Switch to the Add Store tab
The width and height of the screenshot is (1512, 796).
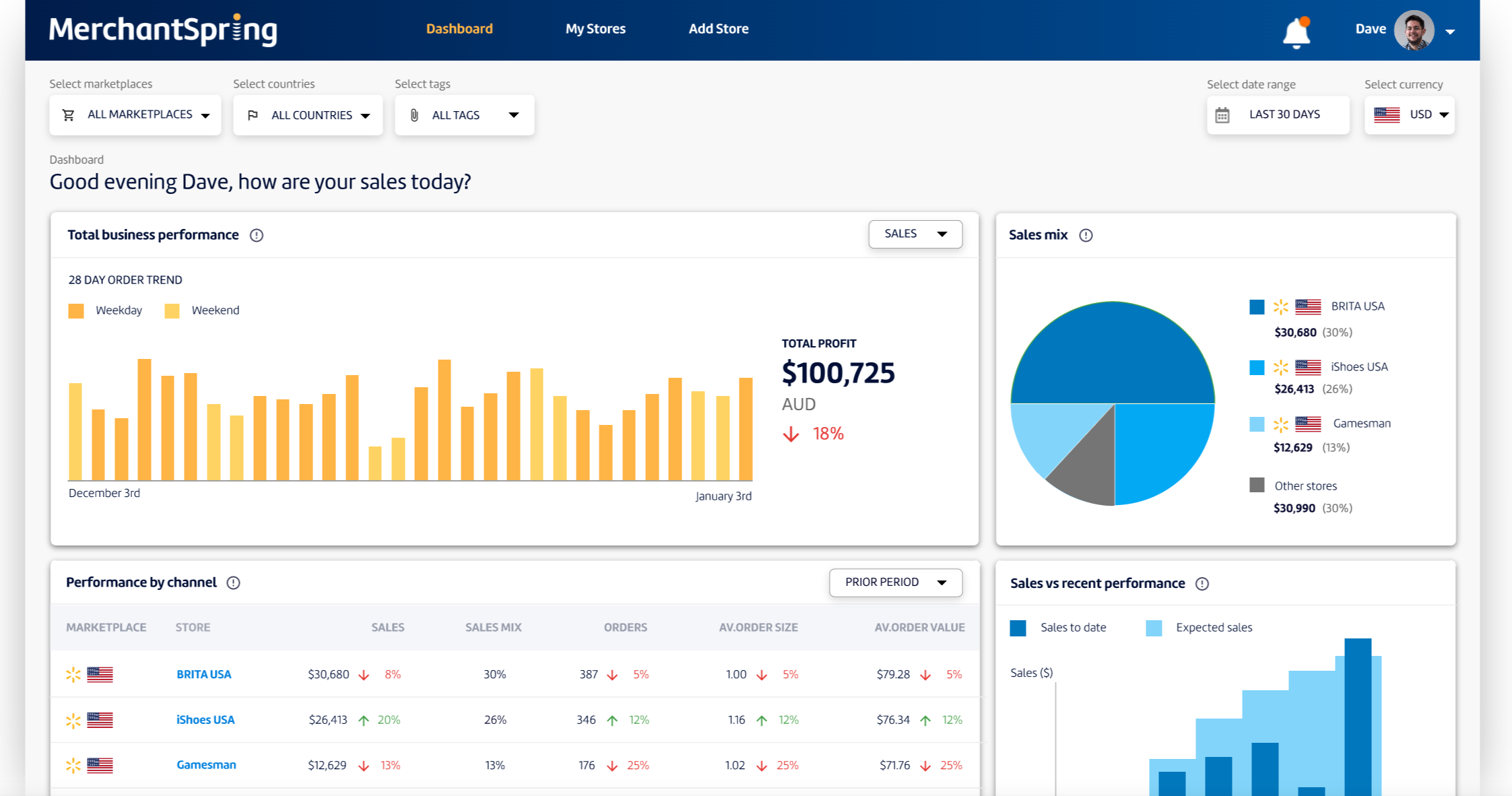click(719, 29)
